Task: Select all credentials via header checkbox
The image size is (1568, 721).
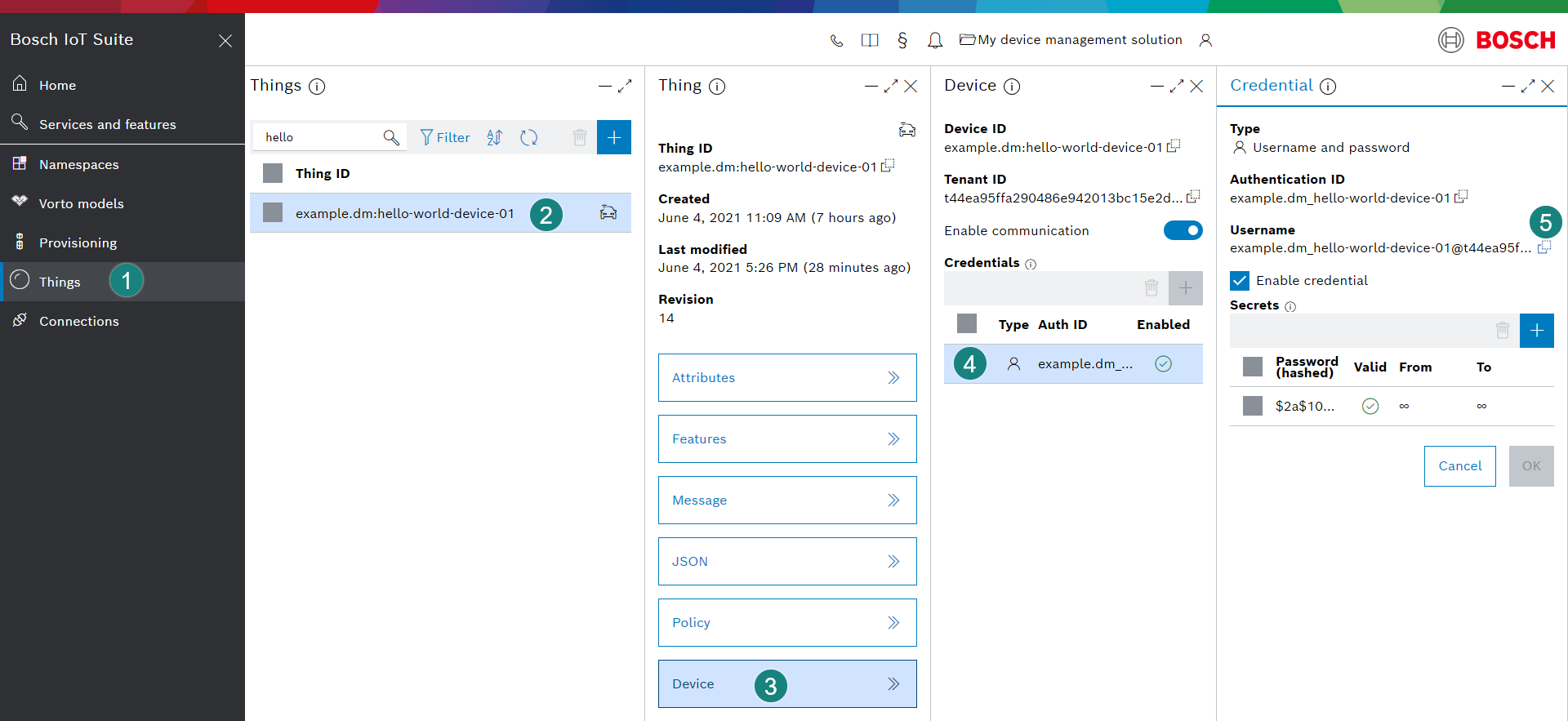Action: coord(967,323)
